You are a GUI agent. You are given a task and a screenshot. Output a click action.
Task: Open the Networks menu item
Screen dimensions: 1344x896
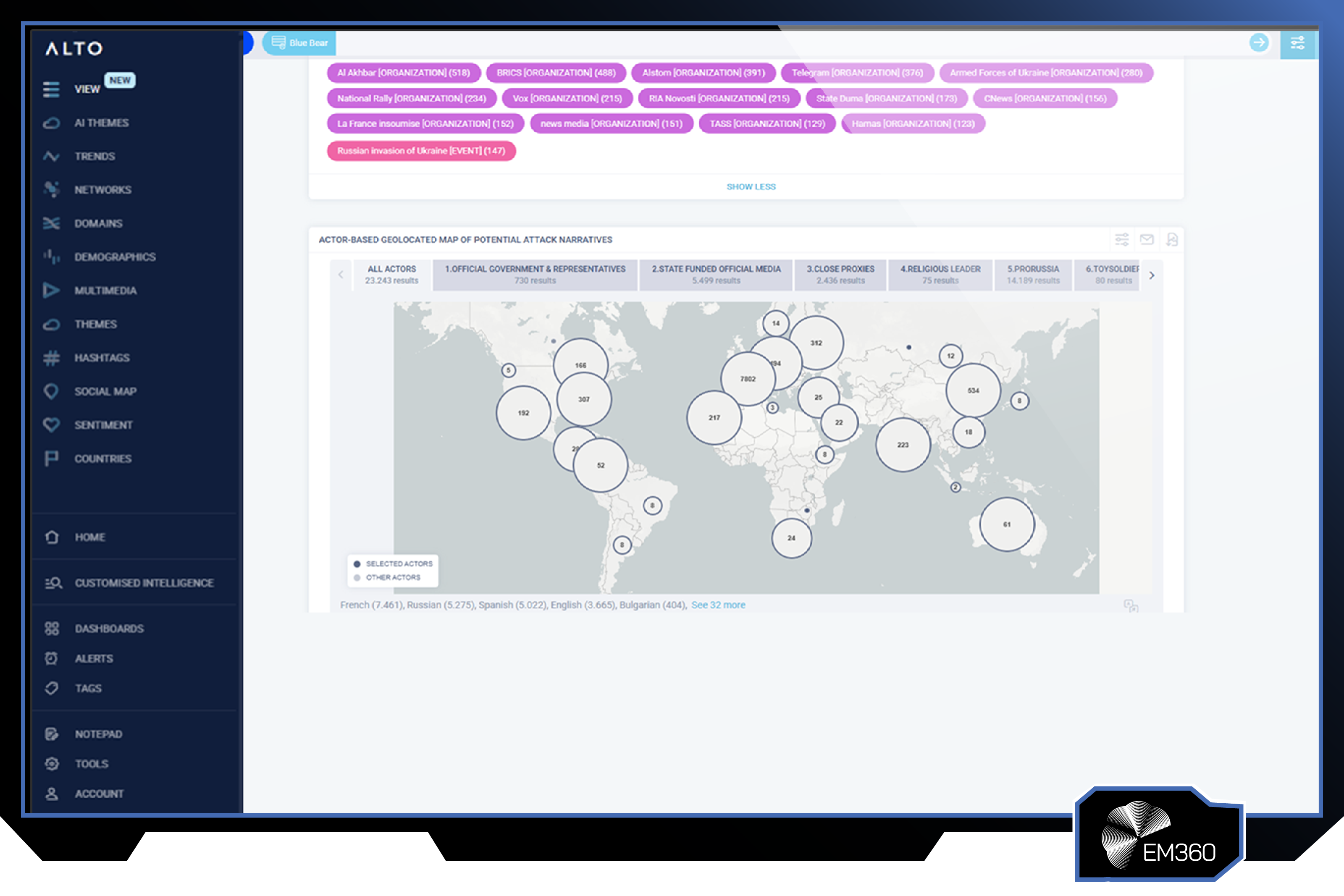(x=103, y=190)
